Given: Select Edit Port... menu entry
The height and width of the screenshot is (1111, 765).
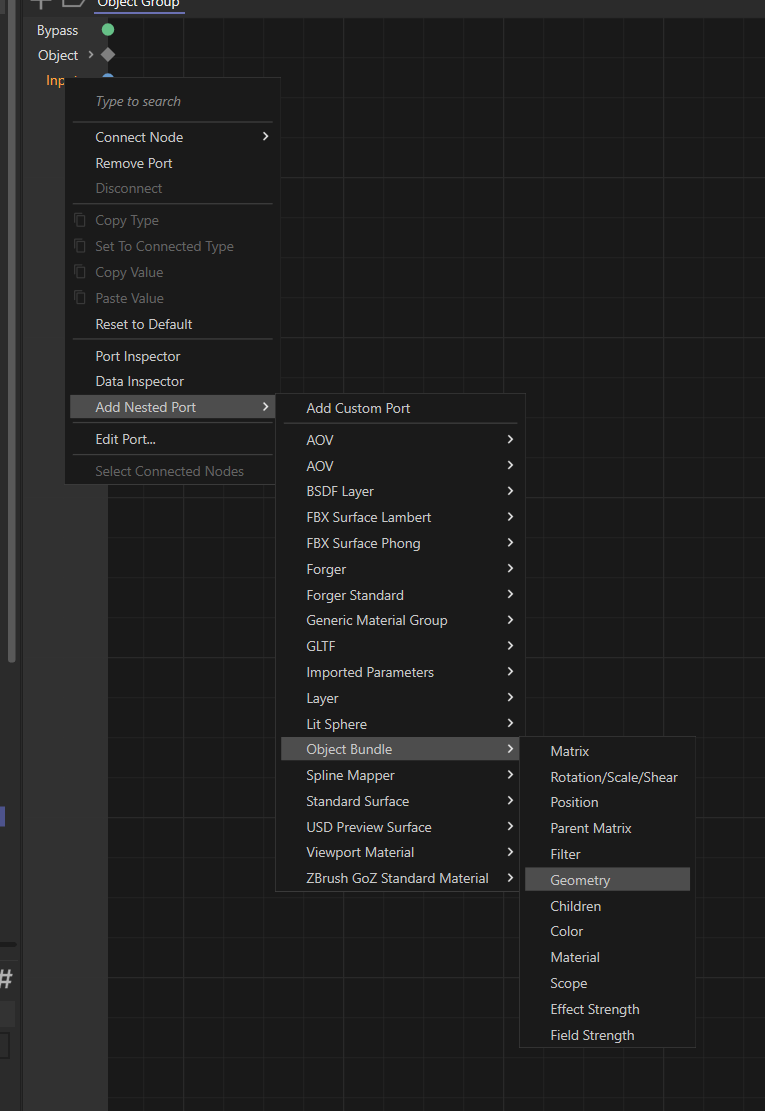Looking at the screenshot, I should click(x=125, y=439).
